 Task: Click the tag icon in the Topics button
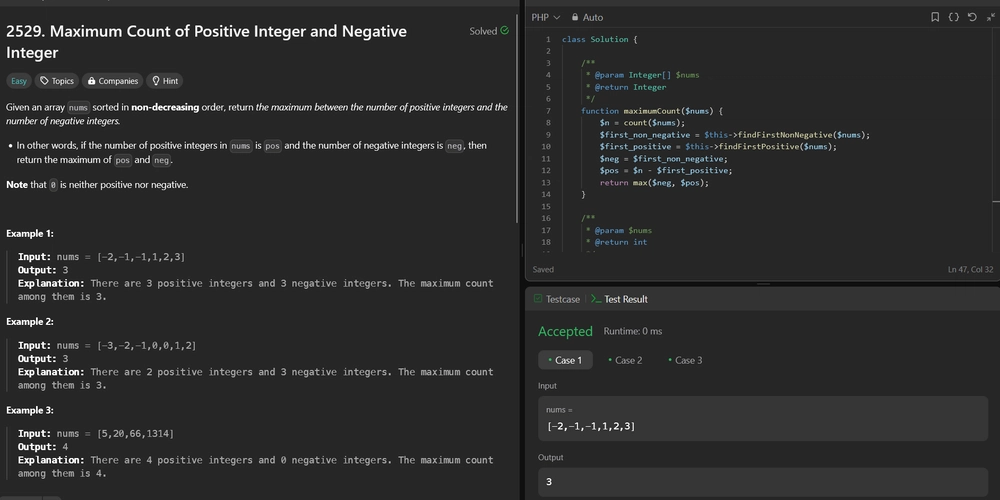pos(44,81)
